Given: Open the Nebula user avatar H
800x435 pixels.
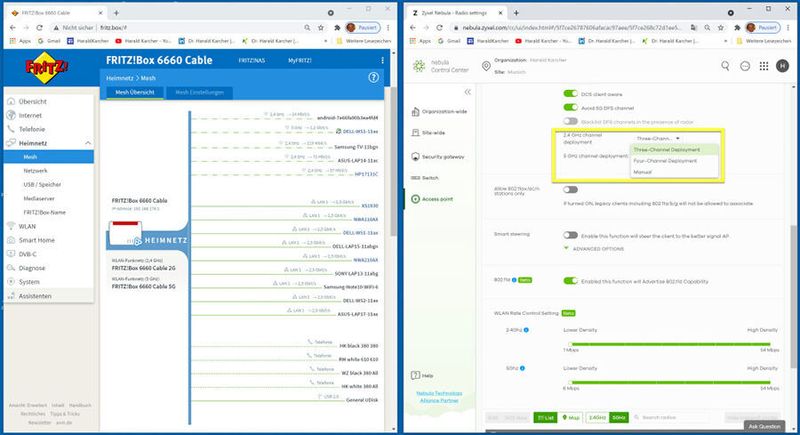Looking at the screenshot, I should (782, 66).
